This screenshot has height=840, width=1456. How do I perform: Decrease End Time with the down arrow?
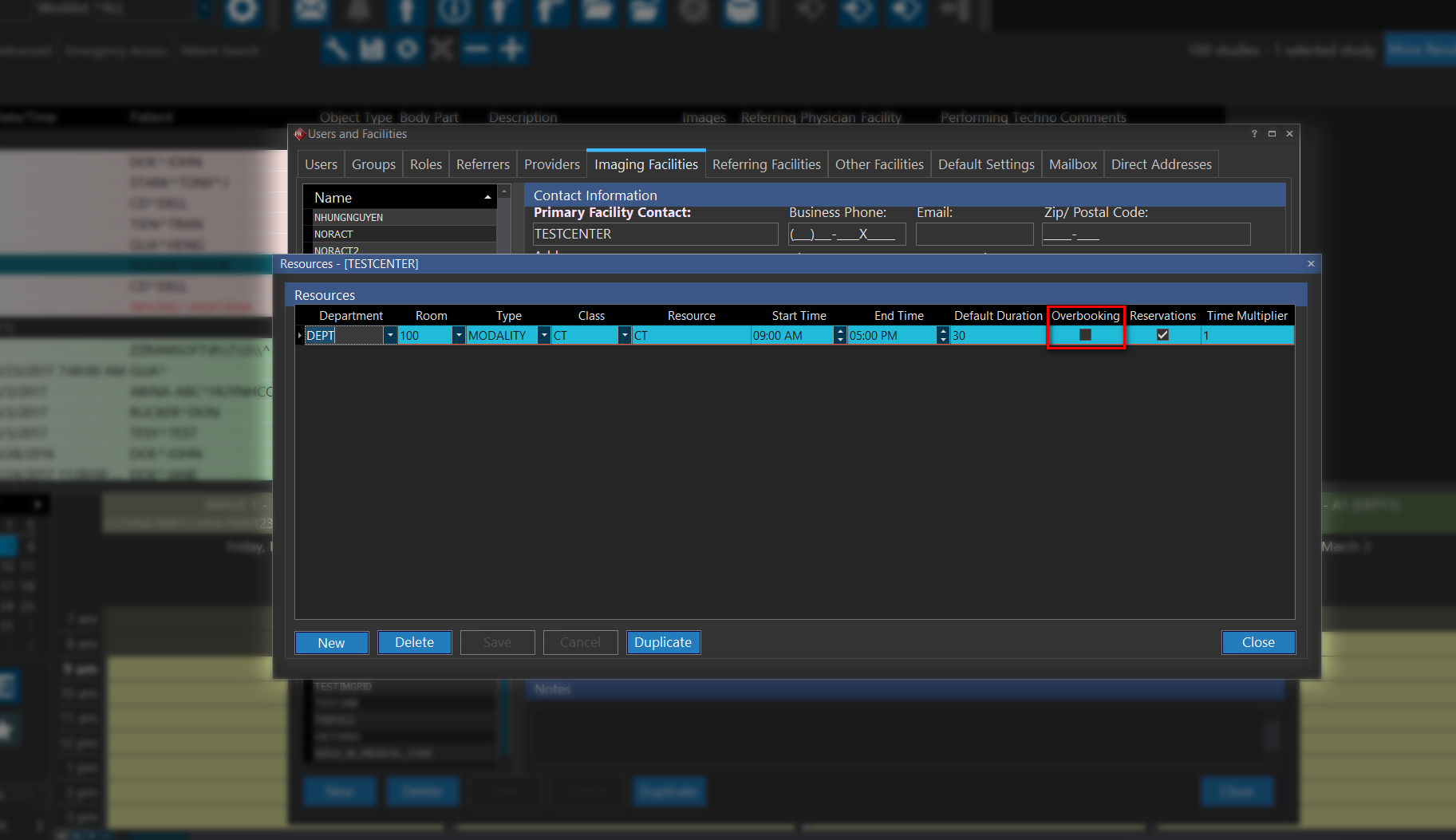pos(943,340)
